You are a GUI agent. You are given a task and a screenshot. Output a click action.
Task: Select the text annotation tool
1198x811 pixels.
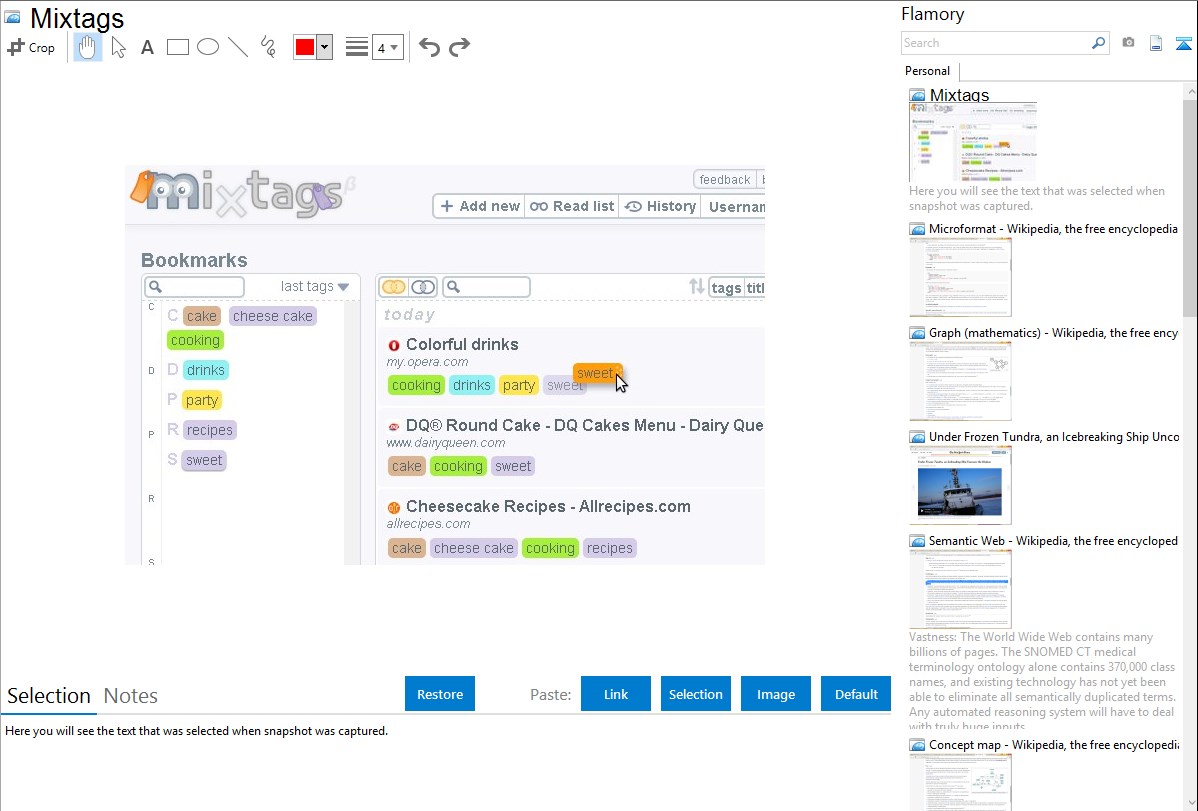(147, 47)
